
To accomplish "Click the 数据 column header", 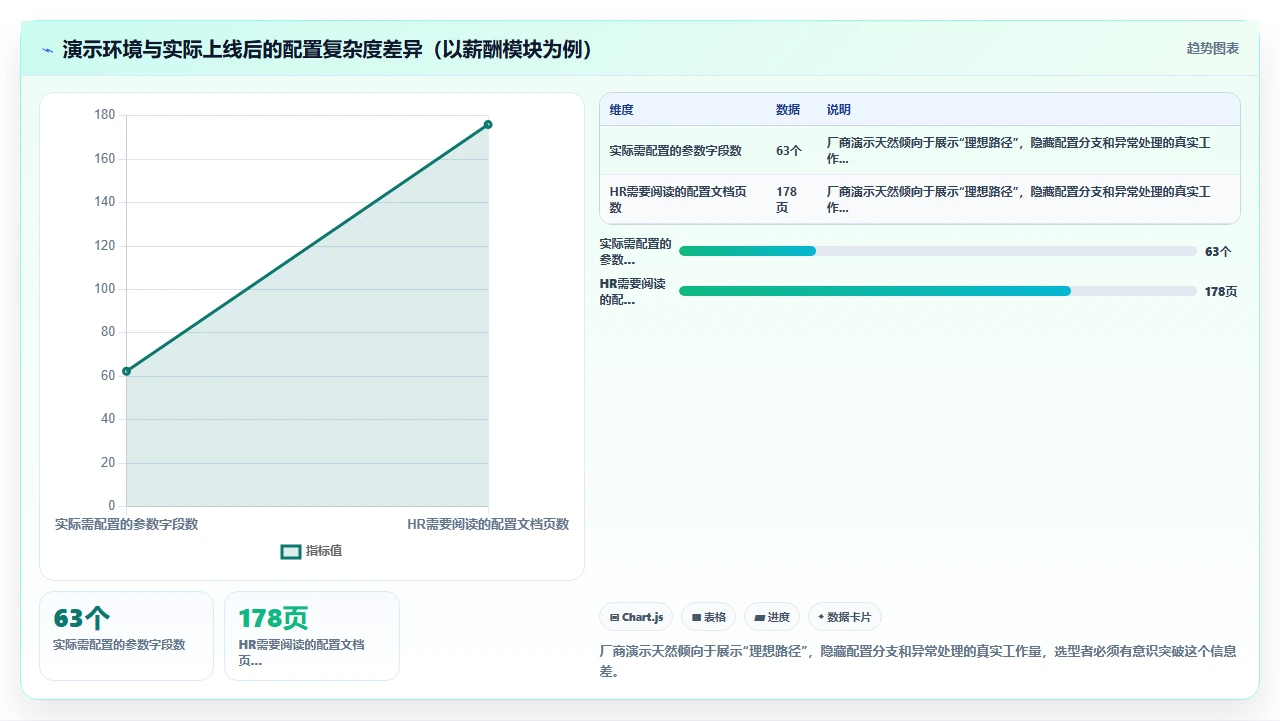I will 788,110.
